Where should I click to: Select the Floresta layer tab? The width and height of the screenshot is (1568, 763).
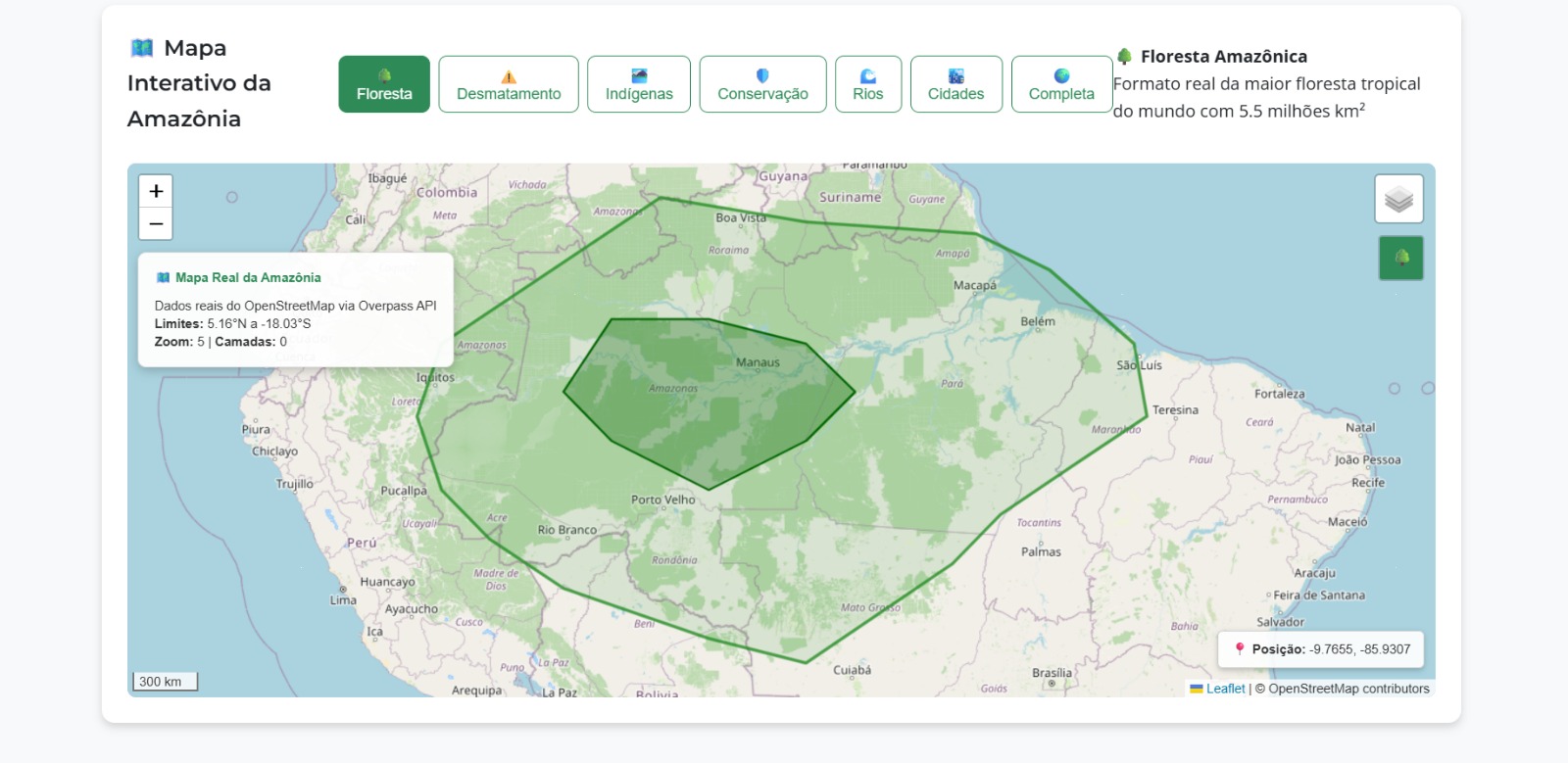pyautogui.click(x=384, y=84)
